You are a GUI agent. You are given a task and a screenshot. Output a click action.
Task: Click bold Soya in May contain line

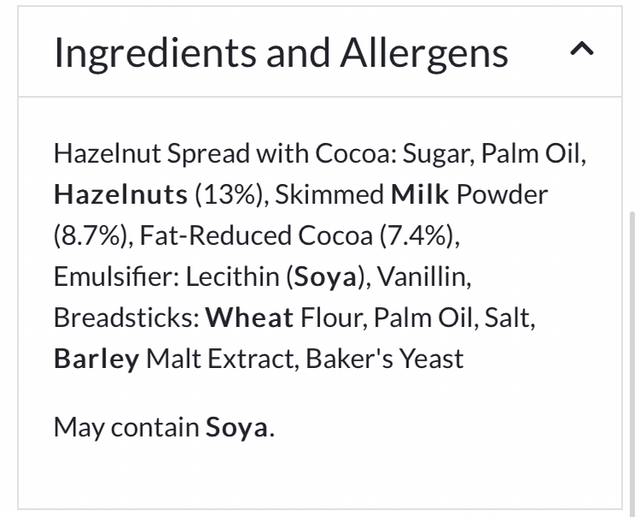(236, 427)
